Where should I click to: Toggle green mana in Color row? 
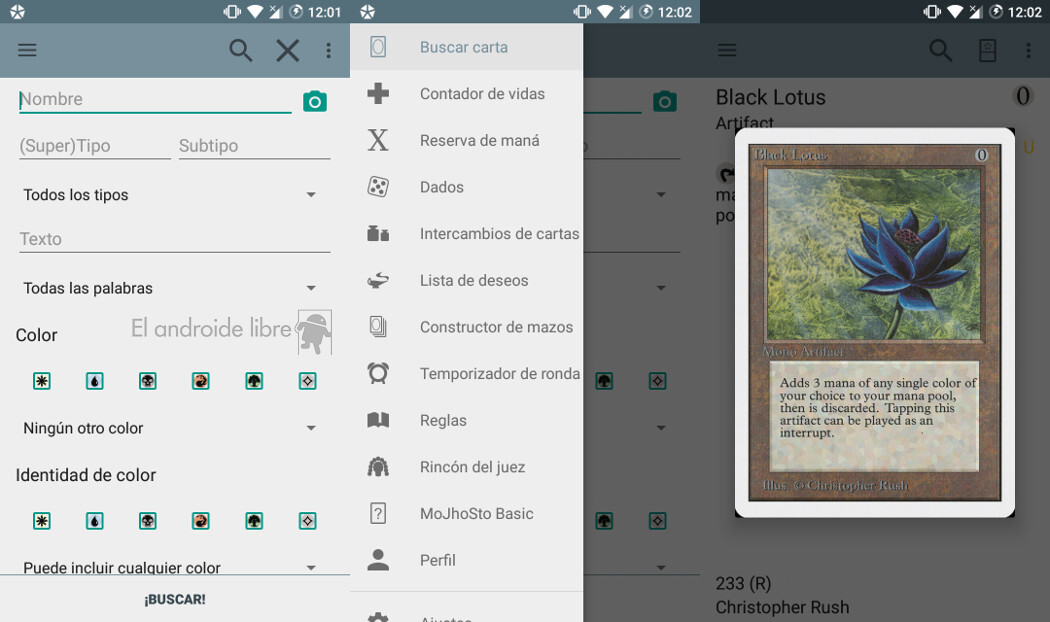coord(254,381)
